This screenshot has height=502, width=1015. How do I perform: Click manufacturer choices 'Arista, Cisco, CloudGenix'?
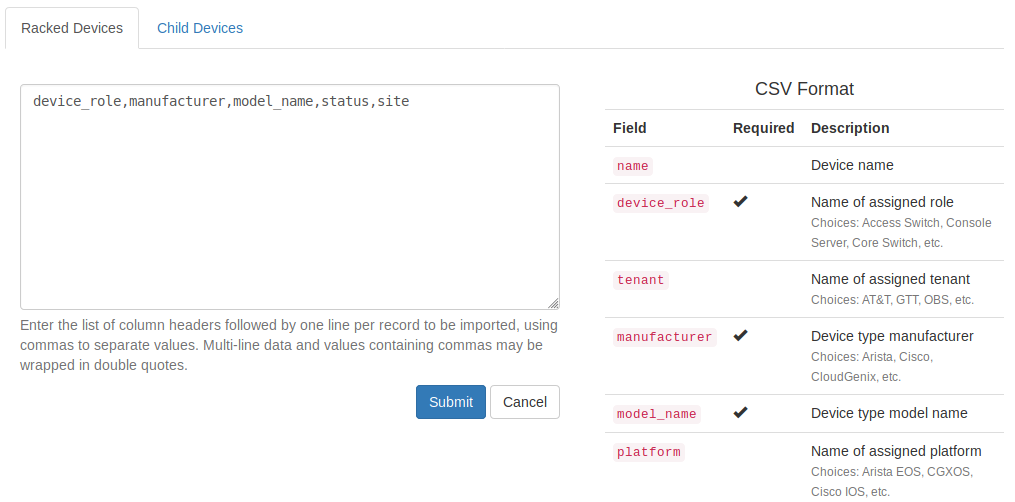point(872,367)
